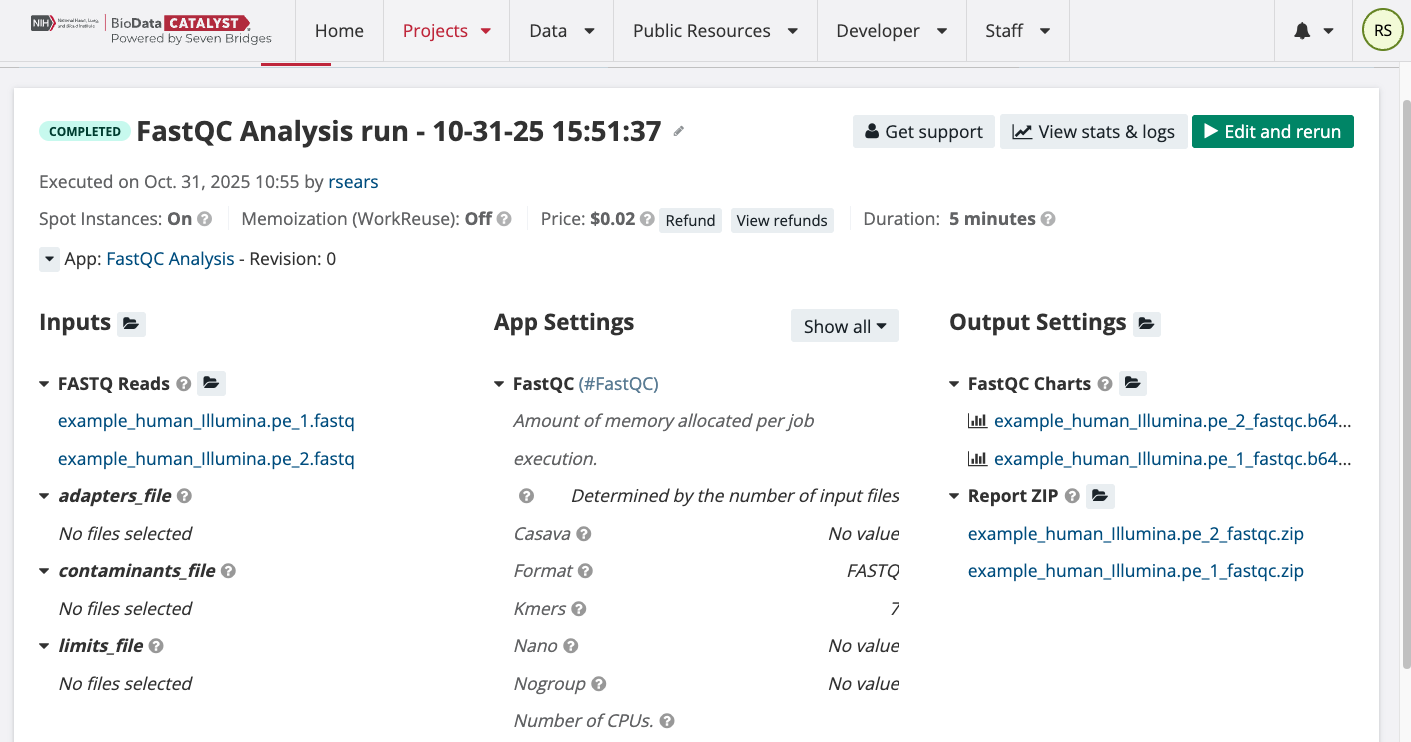
Task: Click folder icon next to Inputs heading
Action: pos(131,323)
